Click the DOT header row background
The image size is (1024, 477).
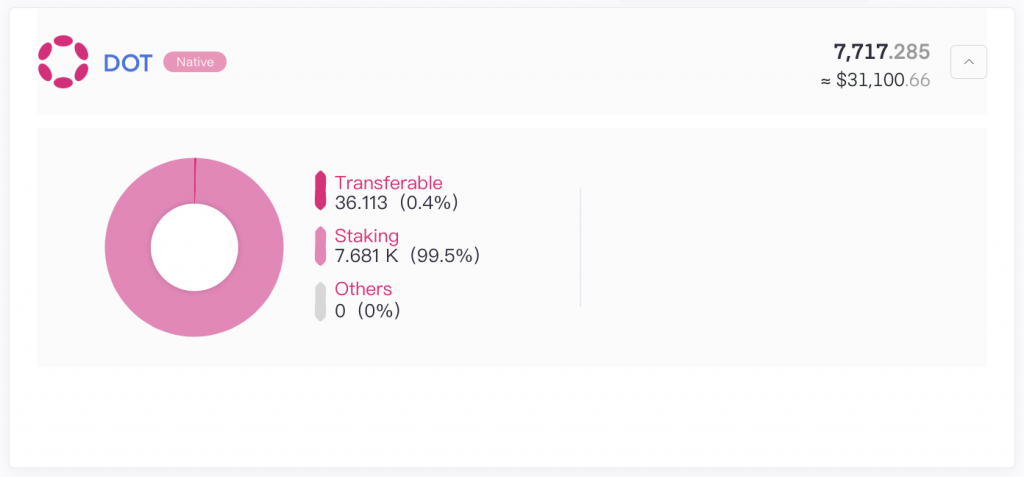[512, 62]
